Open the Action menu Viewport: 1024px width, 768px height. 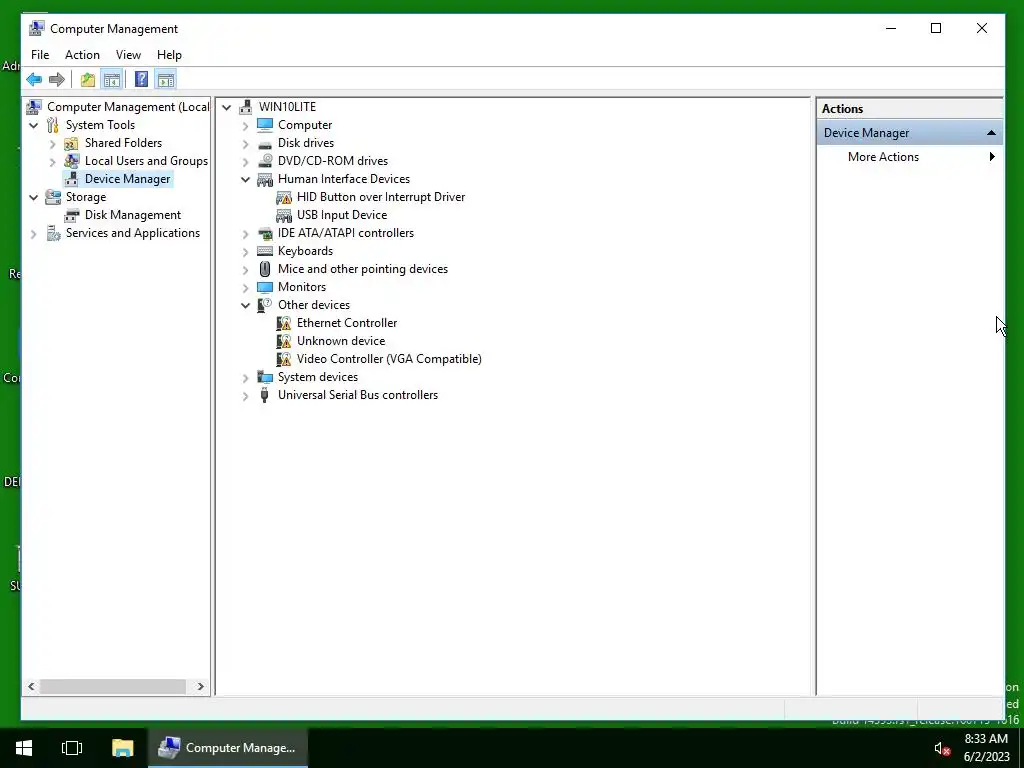pos(82,55)
